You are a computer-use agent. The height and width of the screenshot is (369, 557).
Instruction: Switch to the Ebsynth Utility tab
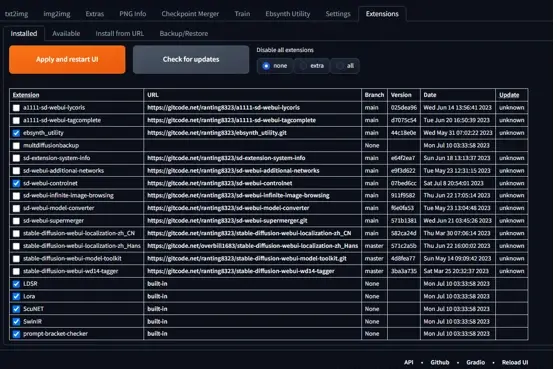288,14
